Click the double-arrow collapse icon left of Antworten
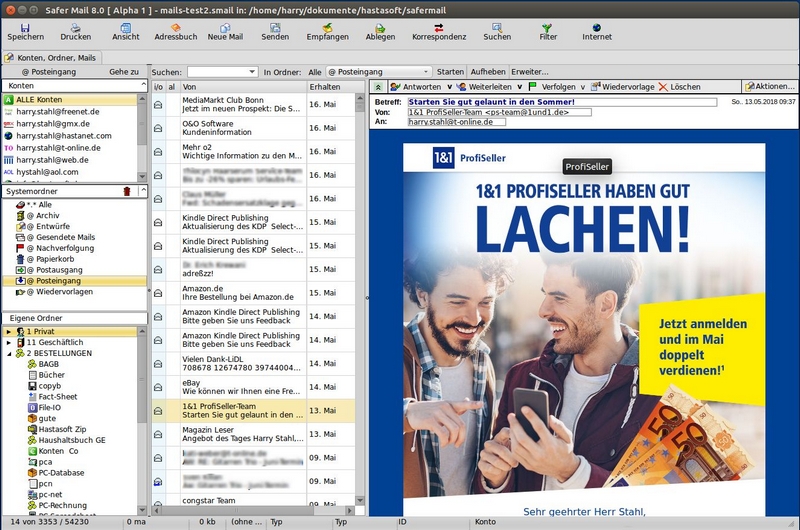Image resolution: width=800 pixels, height=530 pixels. click(378, 87)
